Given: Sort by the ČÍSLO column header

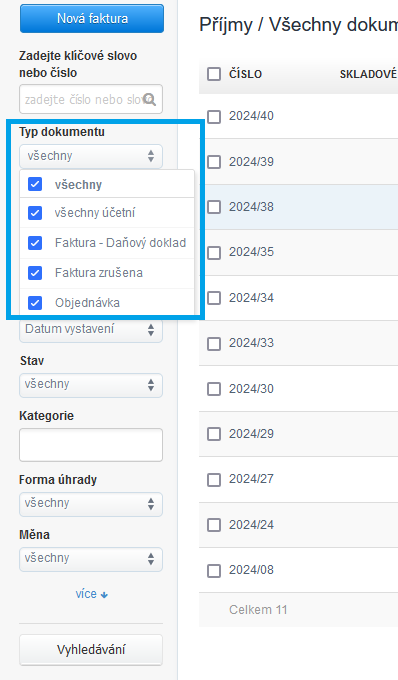Looking at the screenshot, I should pyautogui.click(x=245, y=74).
